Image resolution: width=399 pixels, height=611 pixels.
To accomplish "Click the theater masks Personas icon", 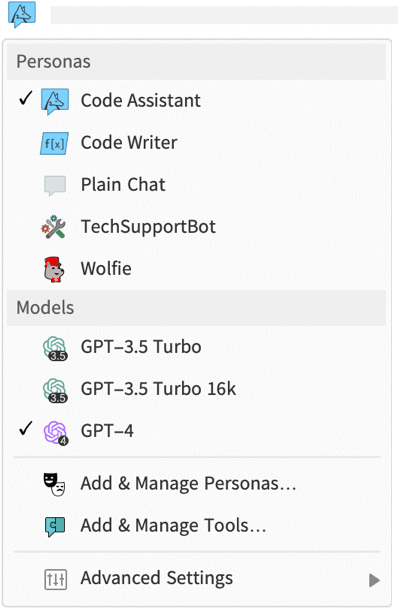I will pyautogui.click(x=54, y=484).
